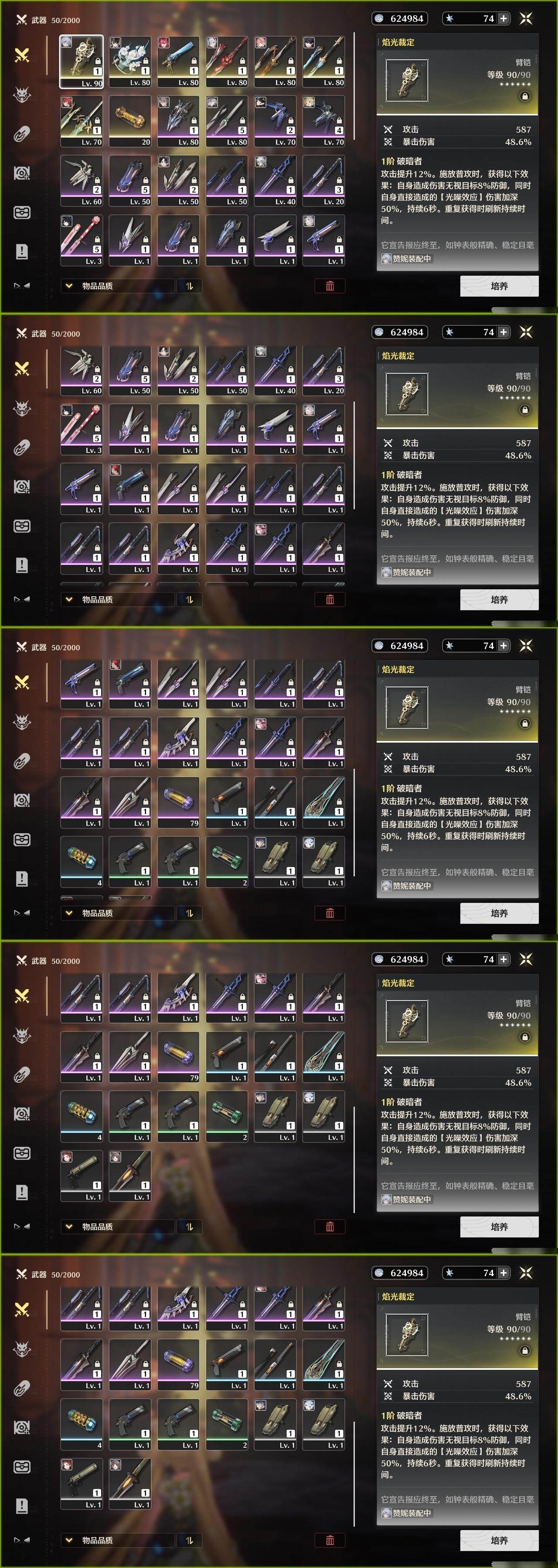Choose the white flower-shaped Lv. 80 weapon

click(x=130, y=61)
